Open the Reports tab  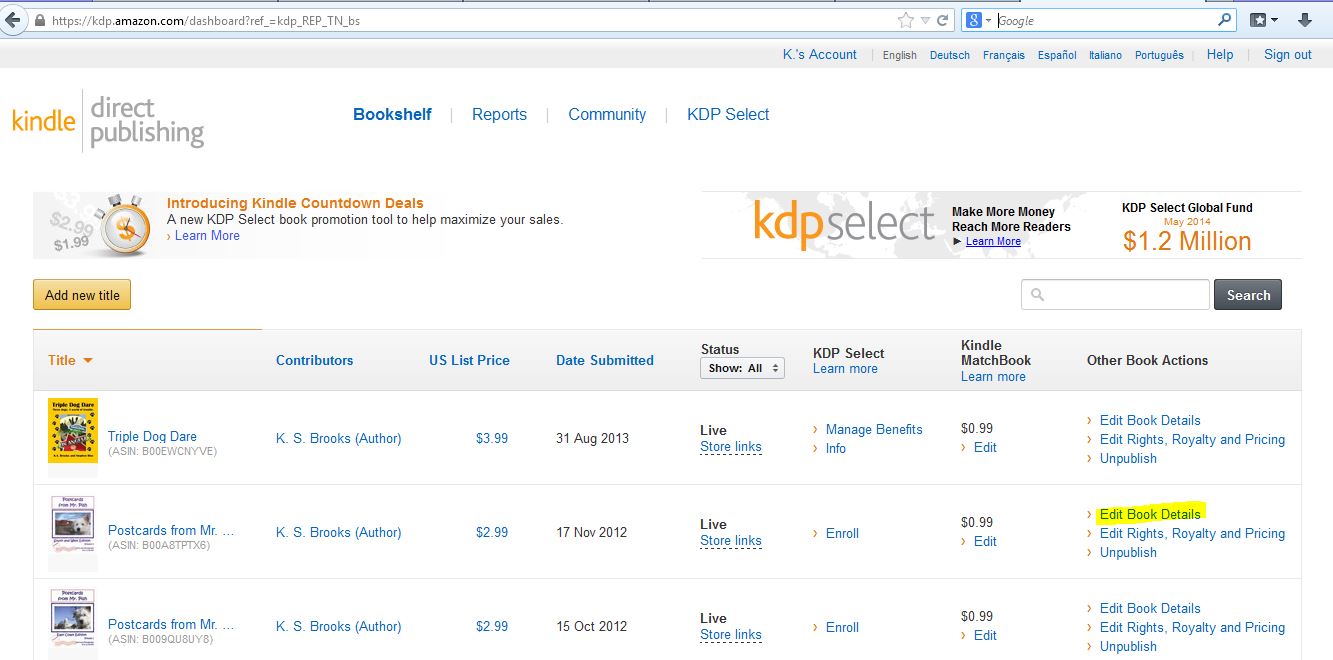pyautogui.click(x=499, y=114)
